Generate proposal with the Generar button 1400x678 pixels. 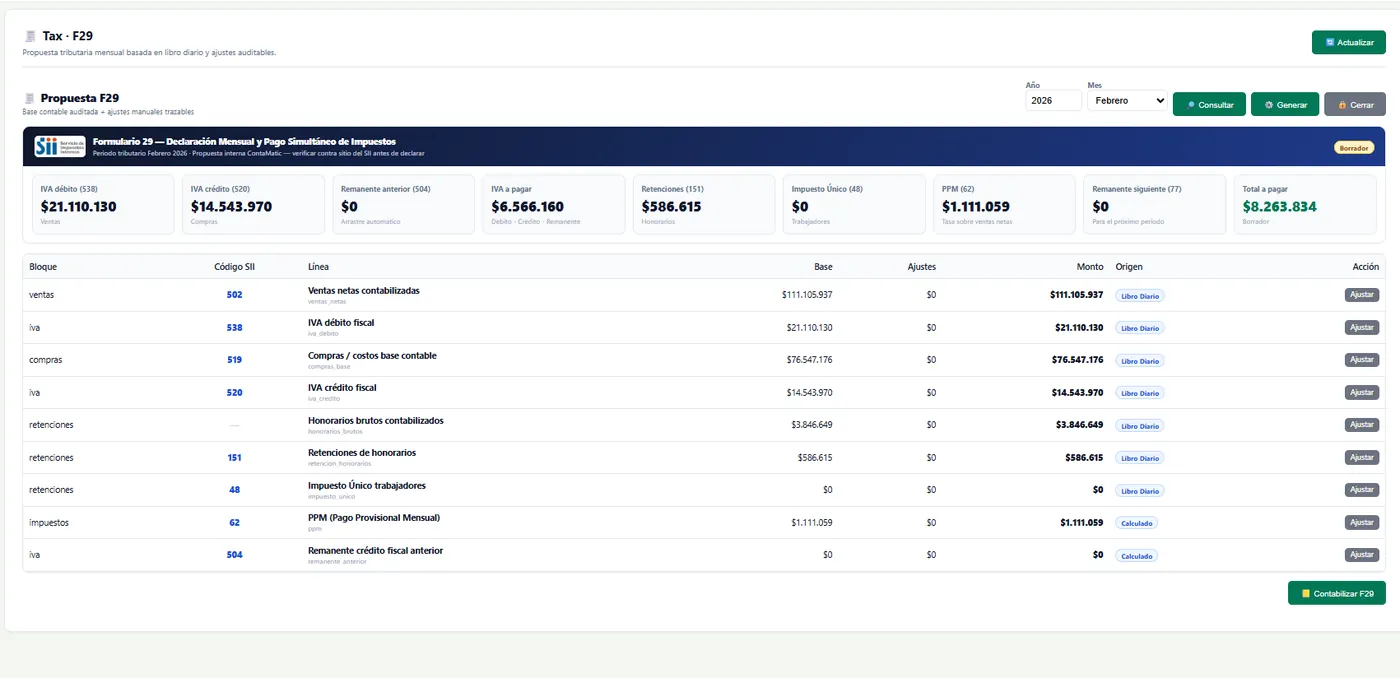point(1285,104)
